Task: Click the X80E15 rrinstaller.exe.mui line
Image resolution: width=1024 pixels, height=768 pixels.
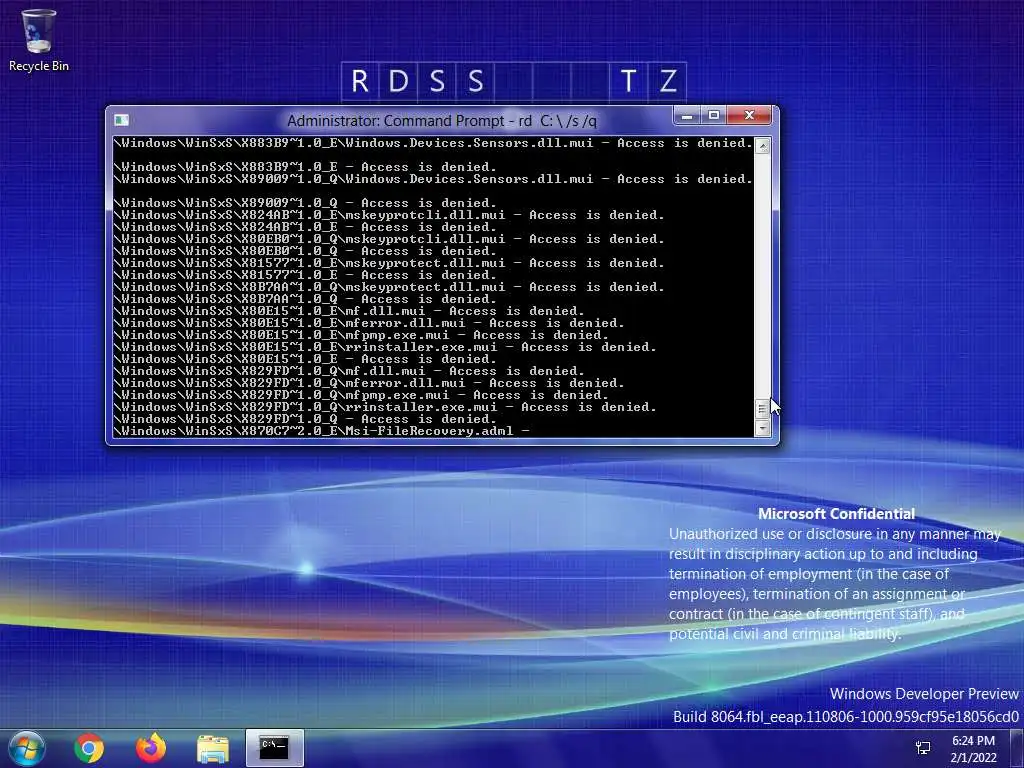Action: (385, 347)
